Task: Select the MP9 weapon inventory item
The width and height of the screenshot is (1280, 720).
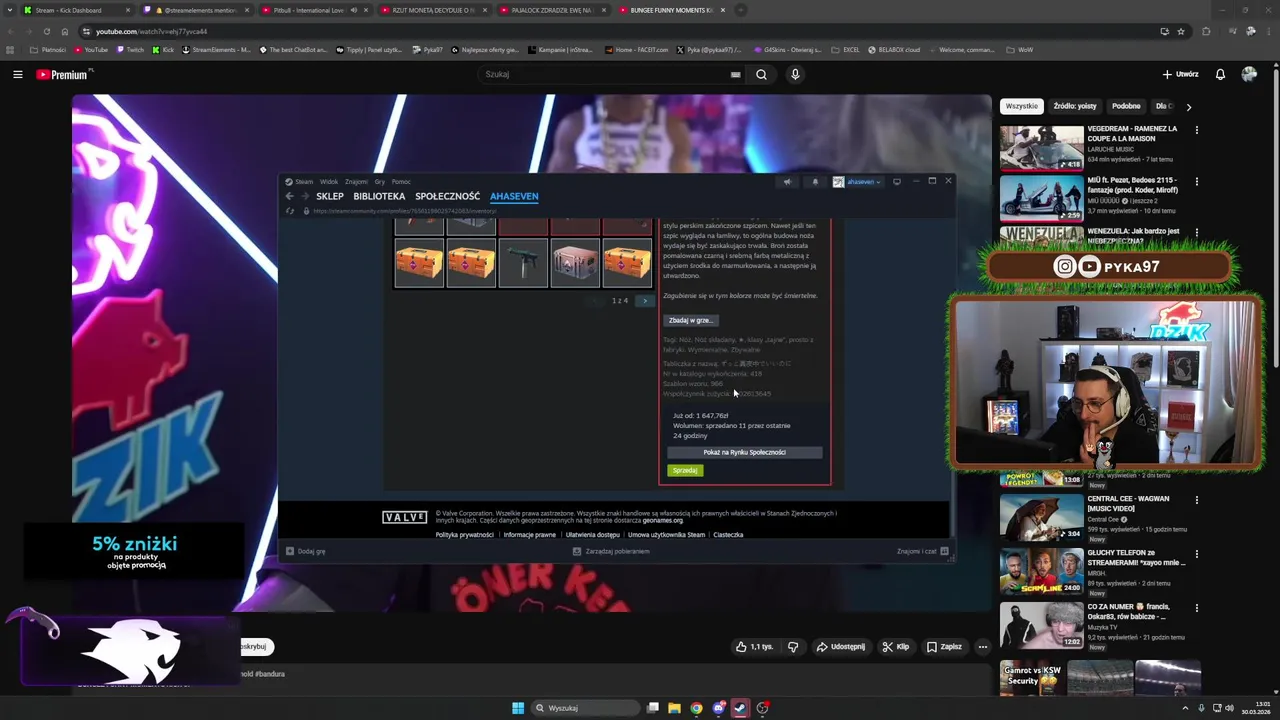Action: click(523, 263)
